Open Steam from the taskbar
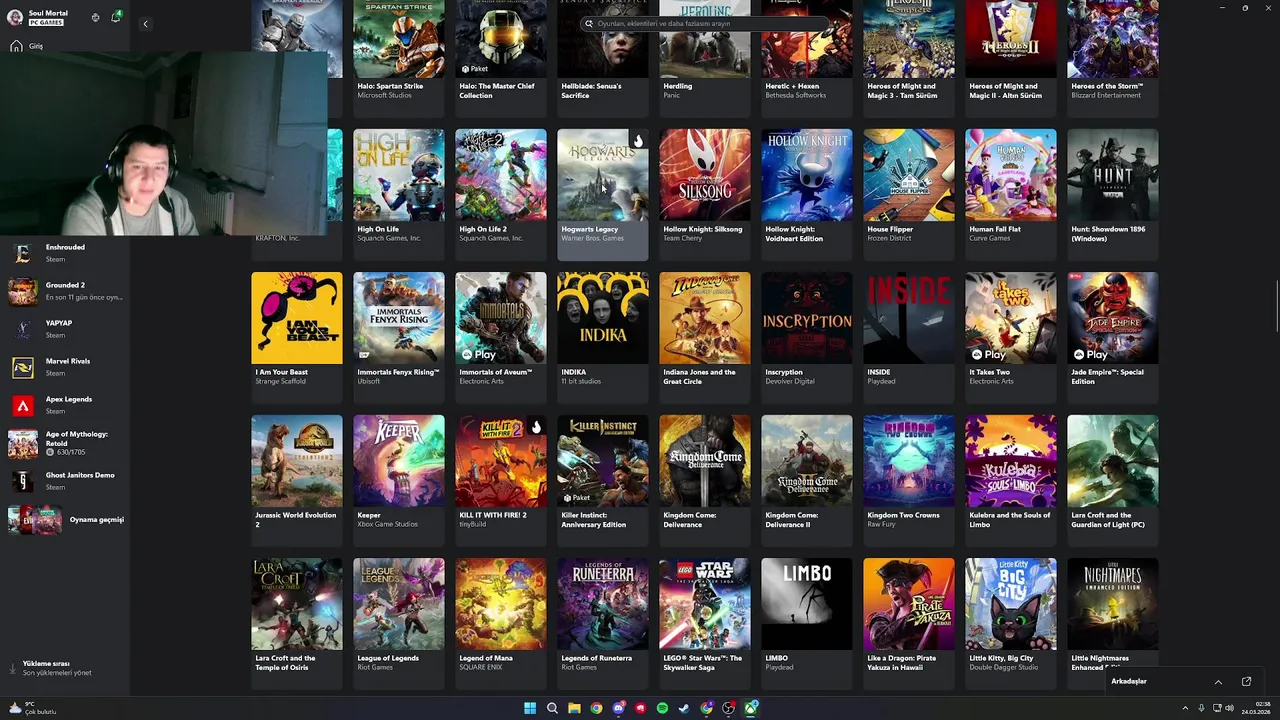This screenshot has width=1280, height=720. (684, 708)
